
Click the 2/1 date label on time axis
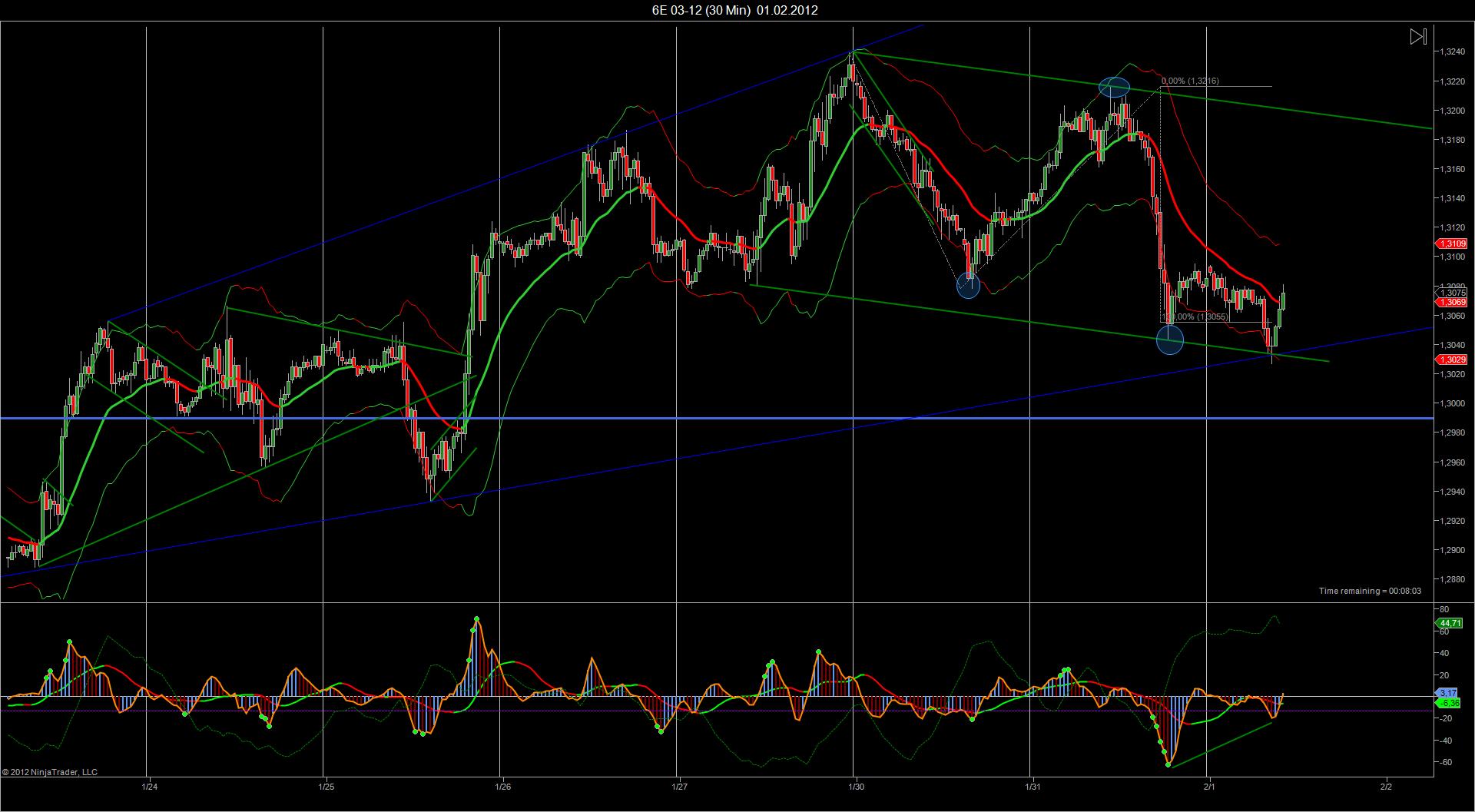1210,787
